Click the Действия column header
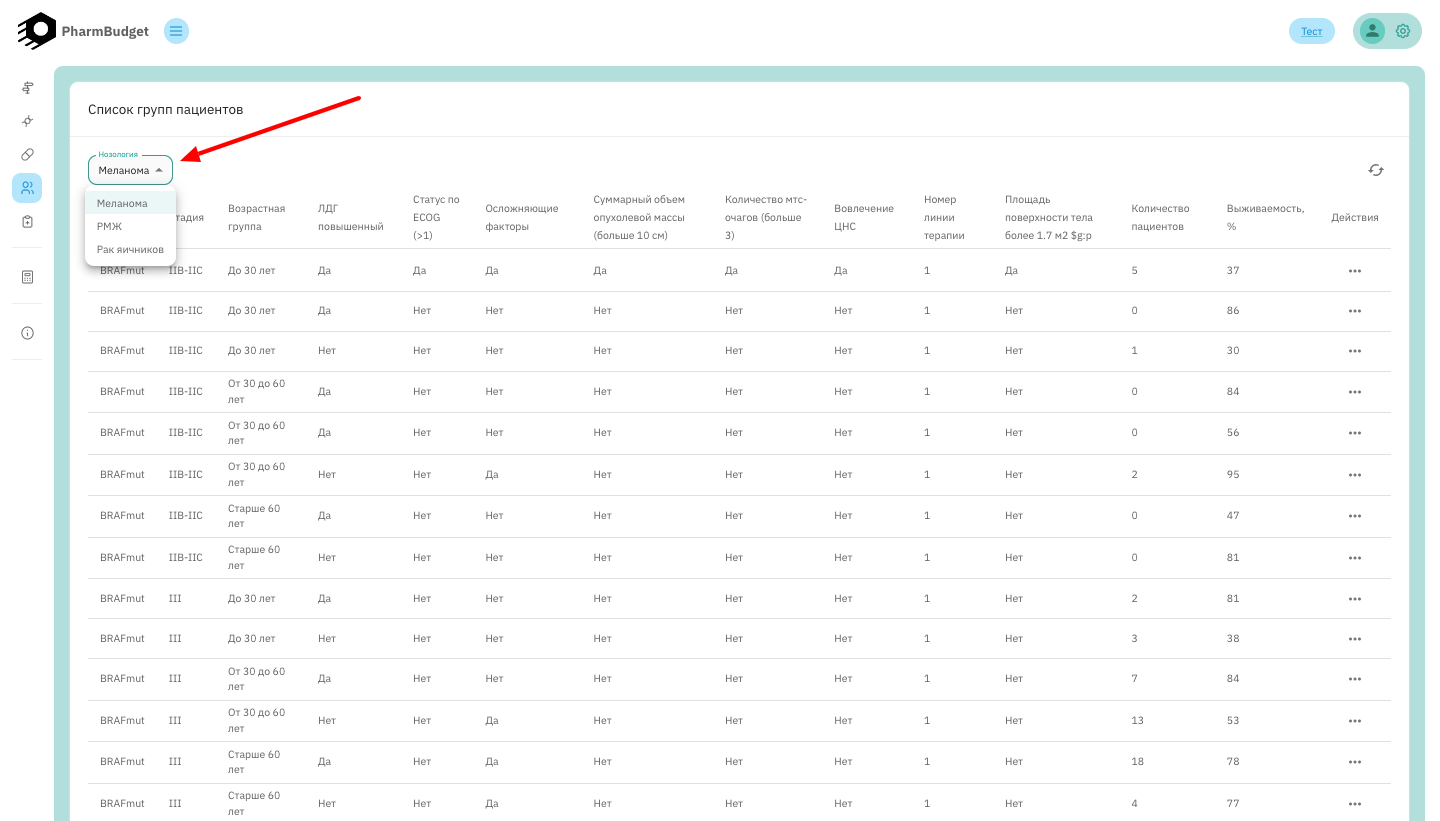 point(1355,217)
